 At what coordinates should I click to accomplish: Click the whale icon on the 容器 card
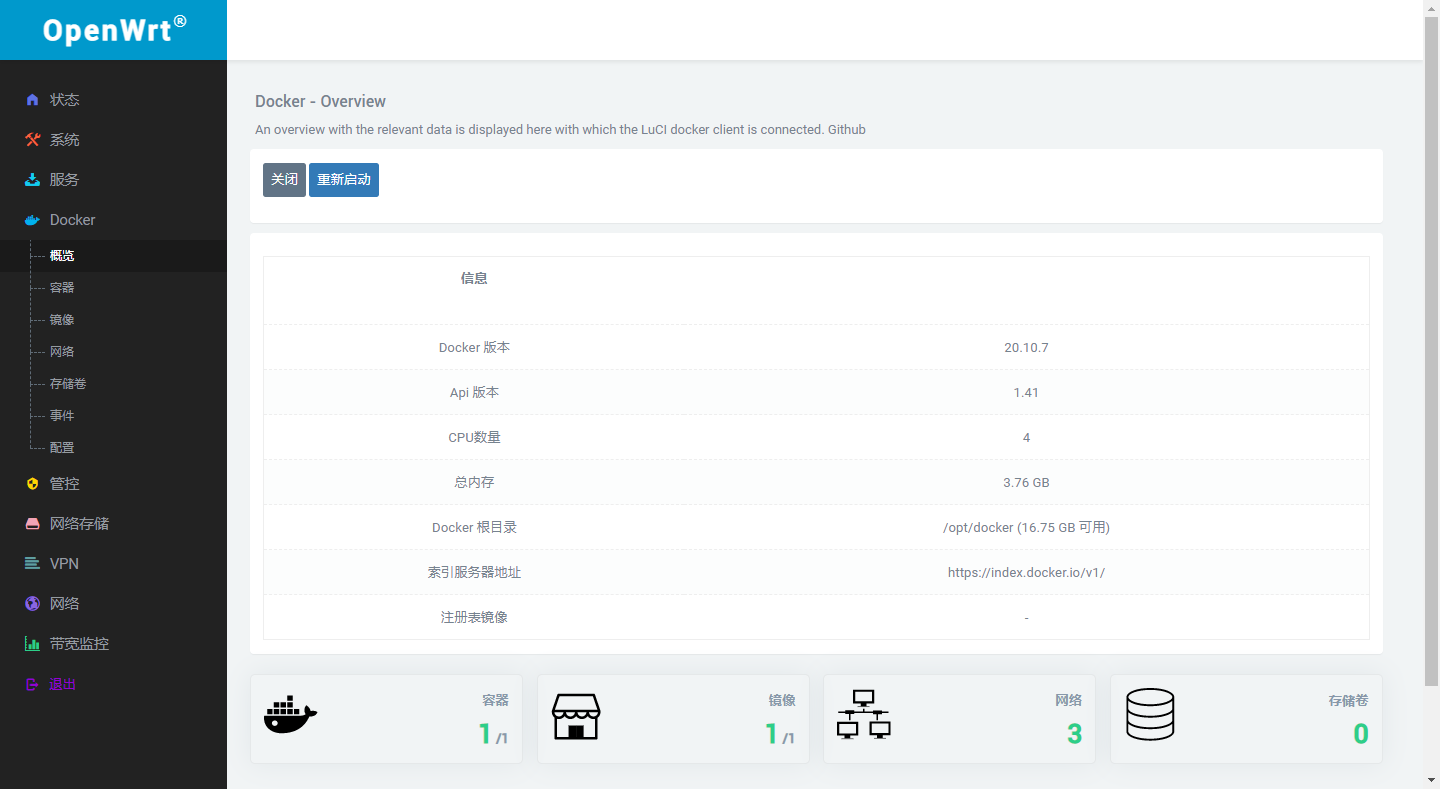point(290,716)
